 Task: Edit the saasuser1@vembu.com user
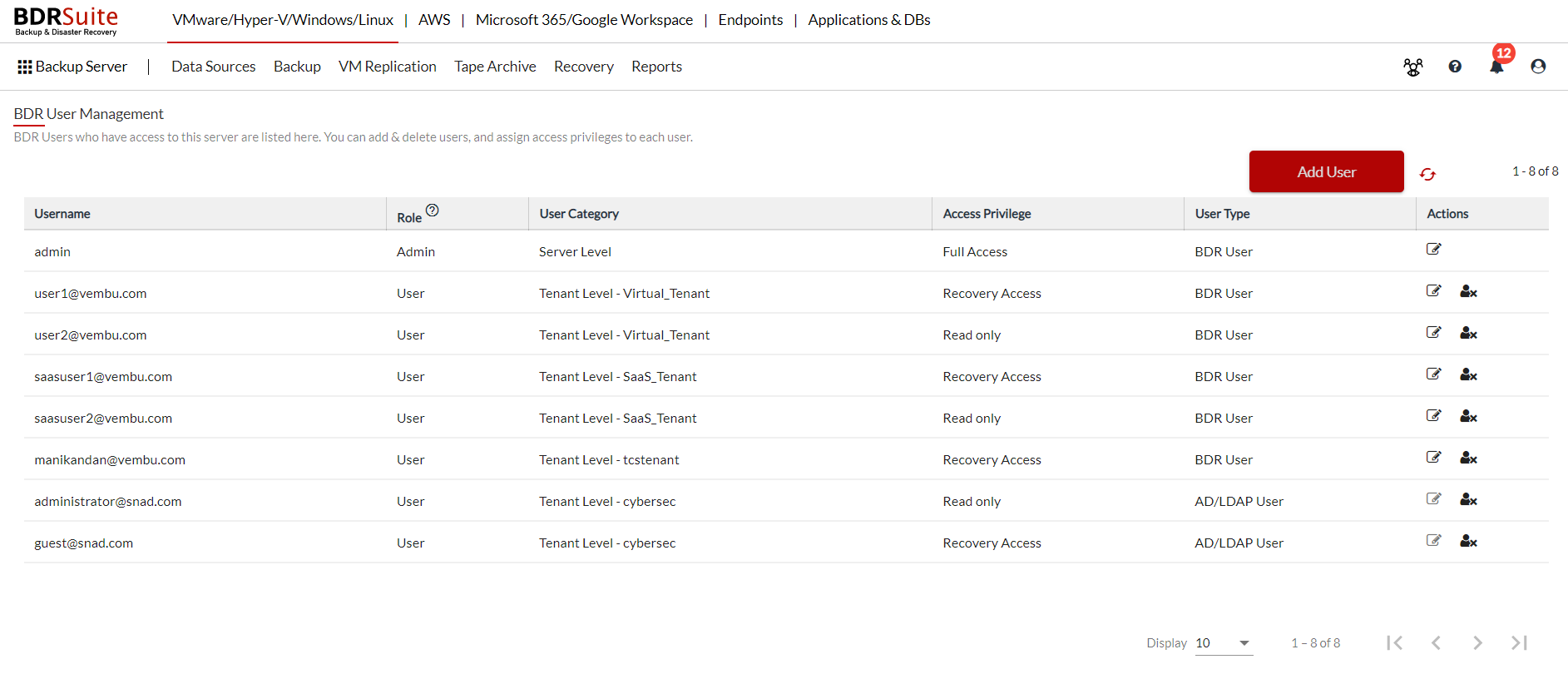(x=1433, y=374)
